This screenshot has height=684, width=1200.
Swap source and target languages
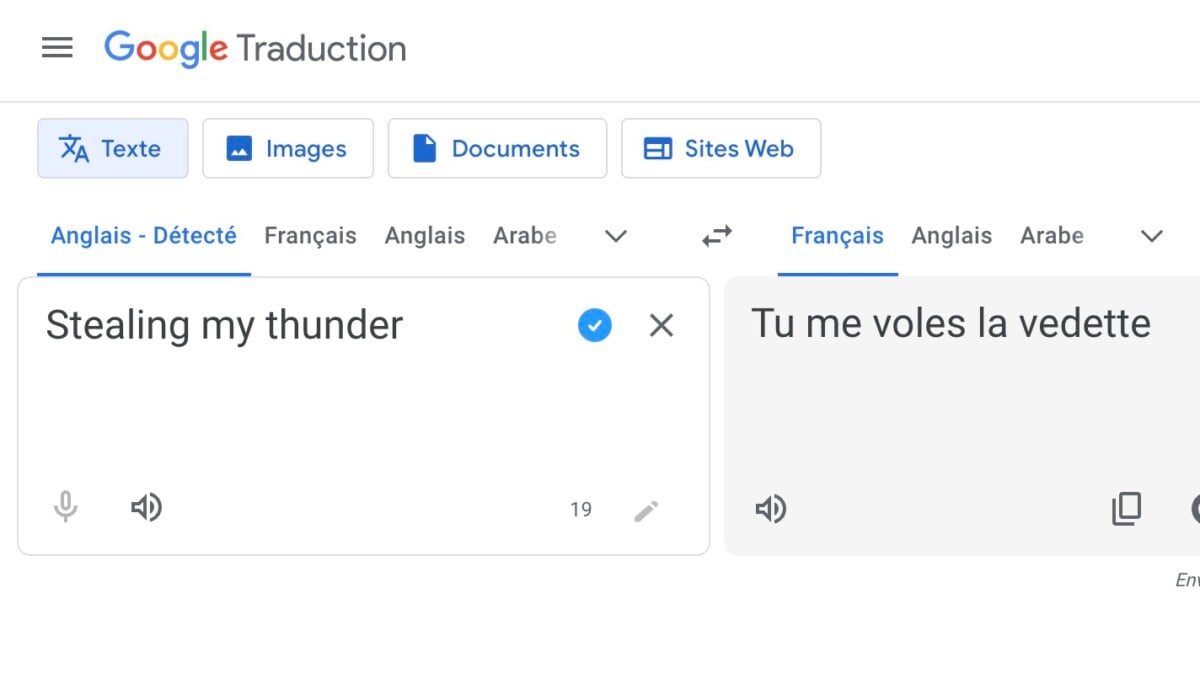pos(717,236)
